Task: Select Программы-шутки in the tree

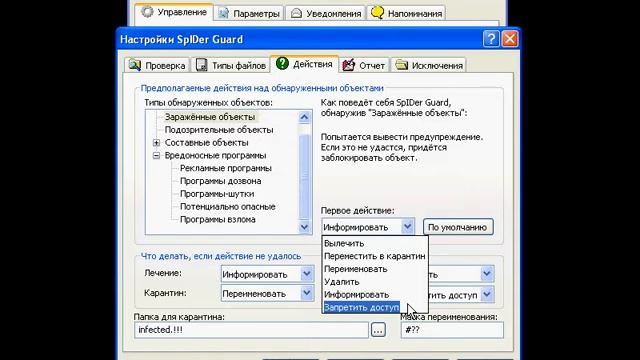Action: 217,194
